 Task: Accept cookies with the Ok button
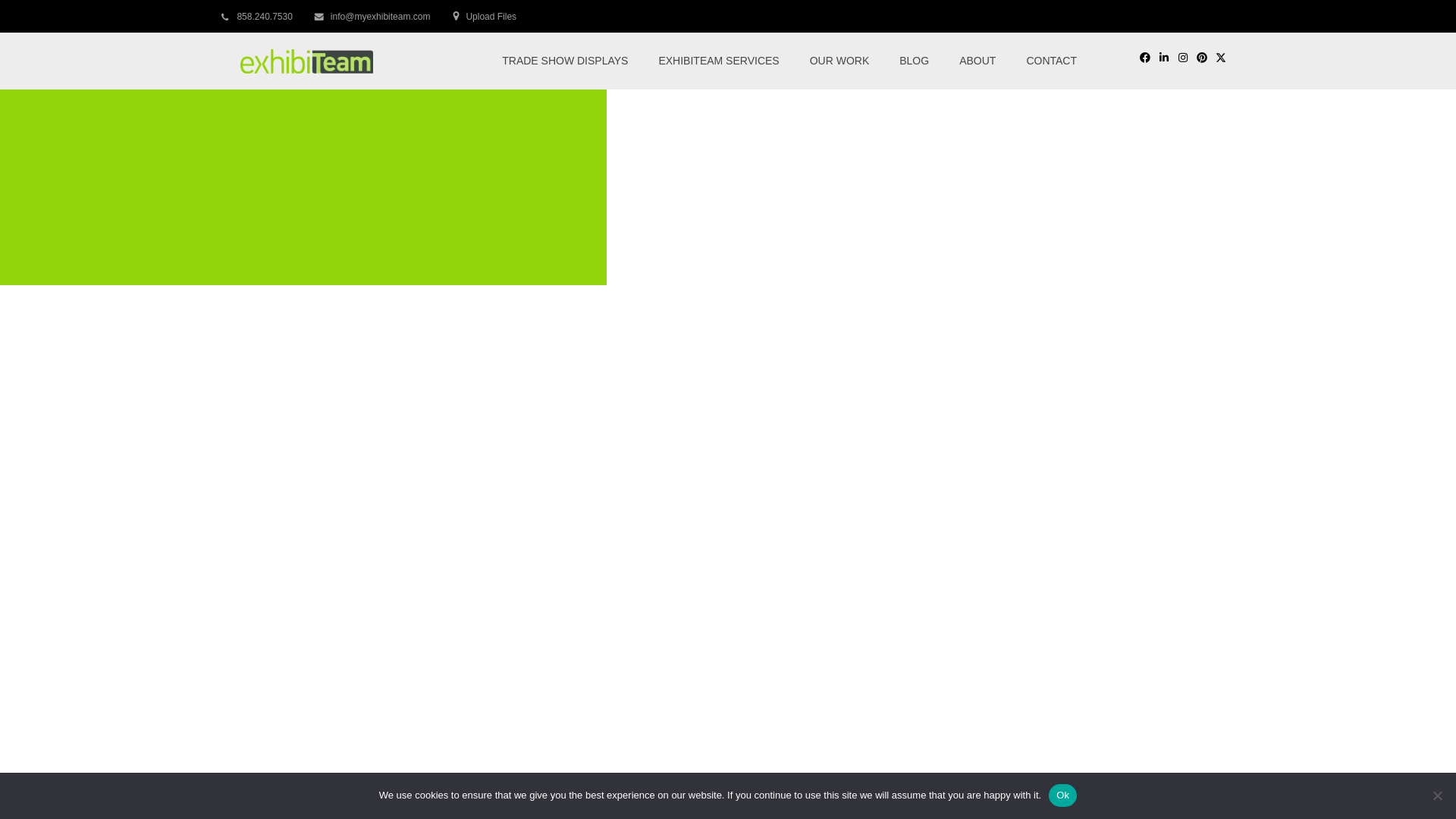coord(1062,795)
